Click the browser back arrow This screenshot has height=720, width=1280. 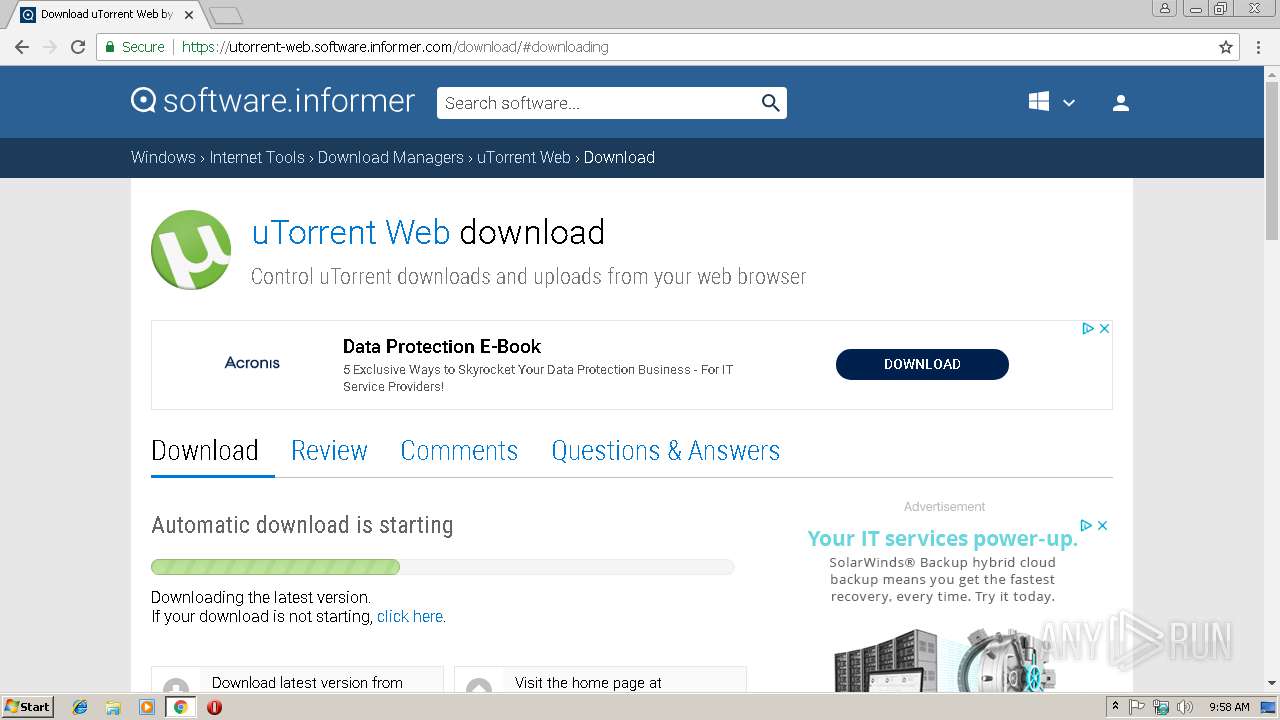coord(21,47)
